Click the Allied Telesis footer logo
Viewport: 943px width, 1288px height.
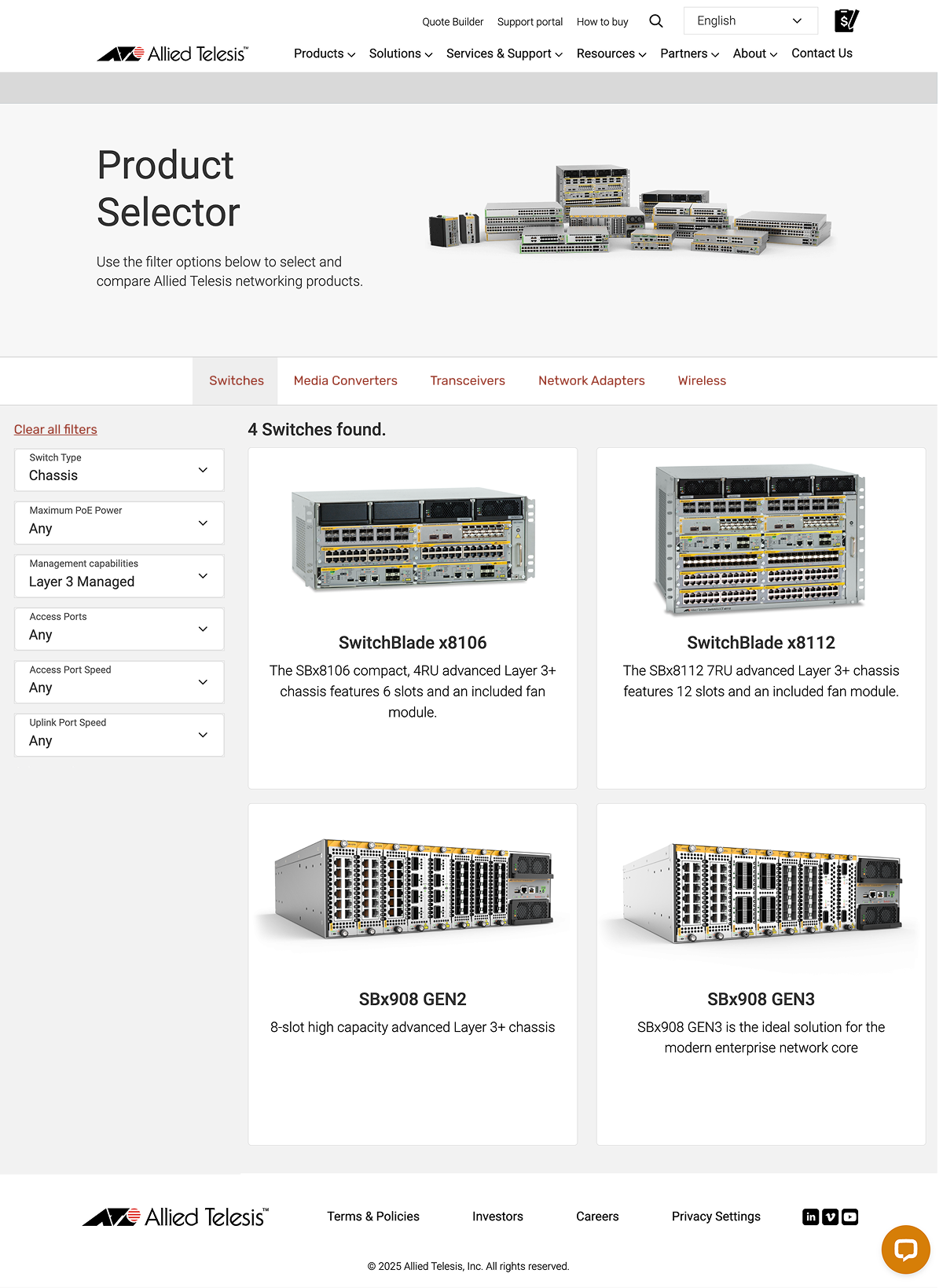pyautogui.click(x=175, y=1216)
